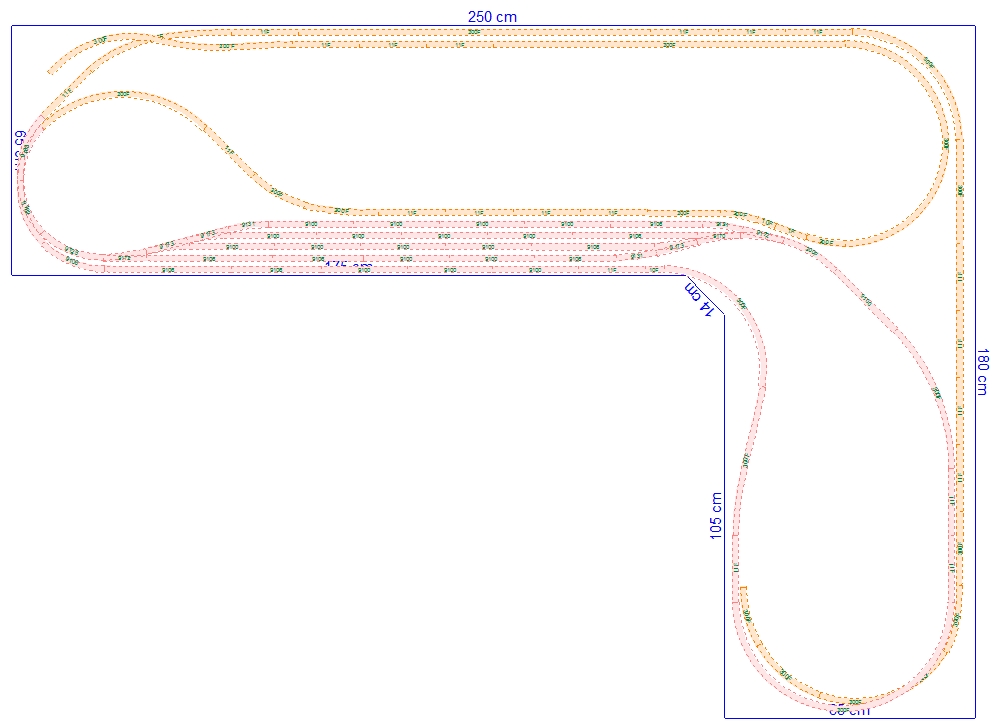
Task: Click the orange straight track below yard junction
Action: (500, 212)
